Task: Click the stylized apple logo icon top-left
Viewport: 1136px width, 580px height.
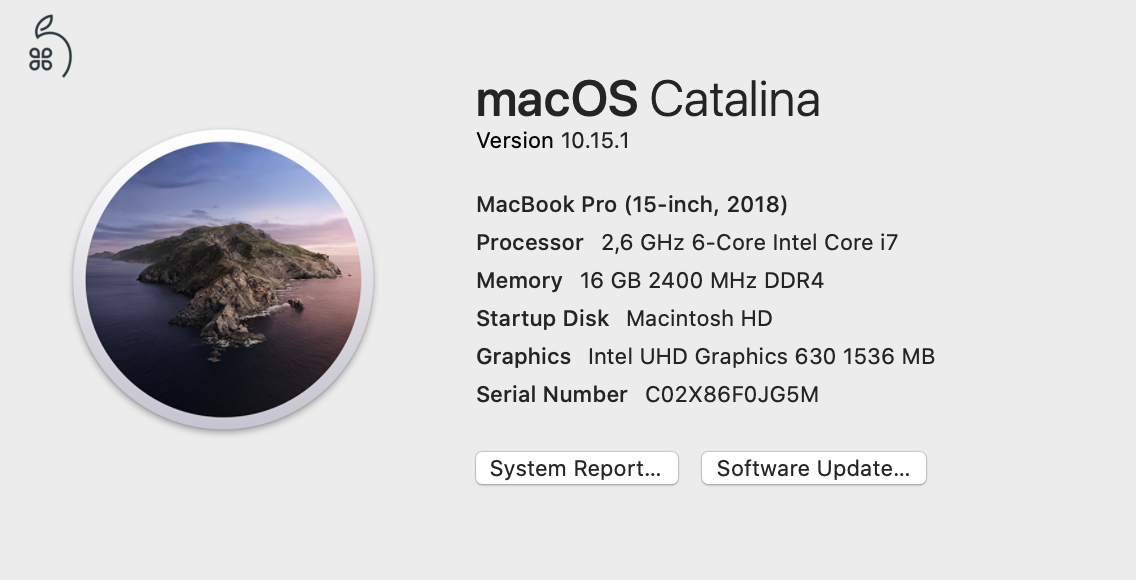Action: coord(49,46)
